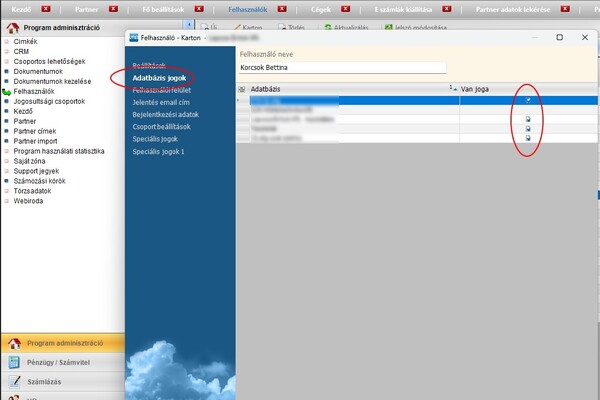
Task: Click the pencil icon beside Számlázás
Action: point(14,381)
